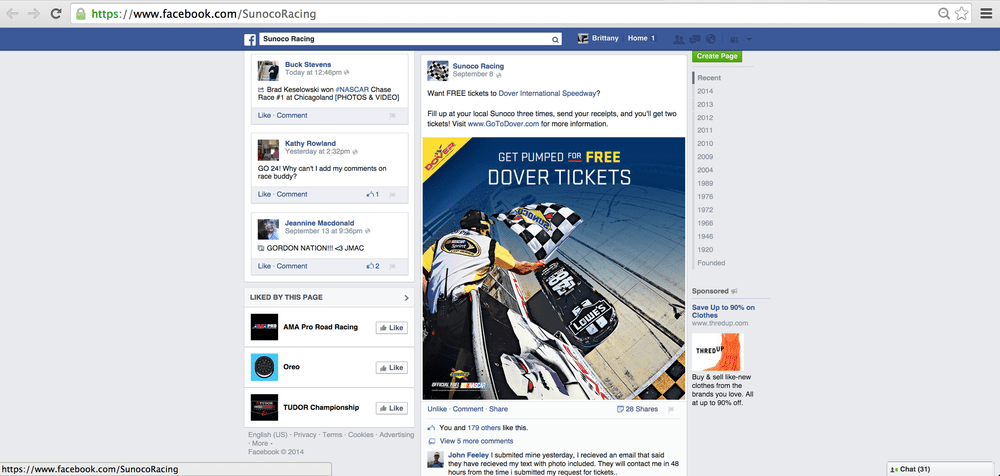This screenshot has height=476, width=1000.
Task: Jump to 1920 in timeline
Action: click(x=705, y=249)
